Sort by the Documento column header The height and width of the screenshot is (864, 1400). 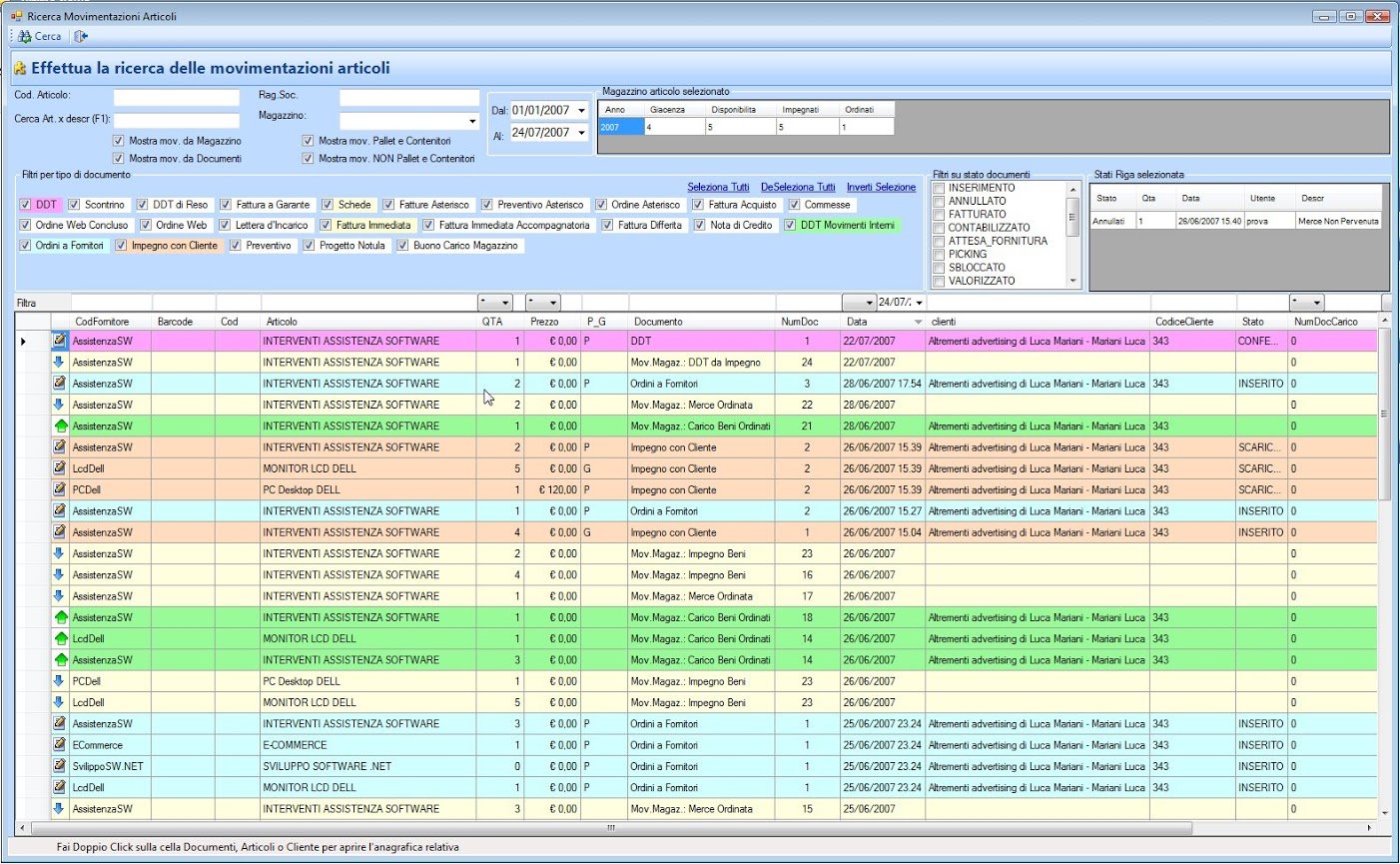703,322
